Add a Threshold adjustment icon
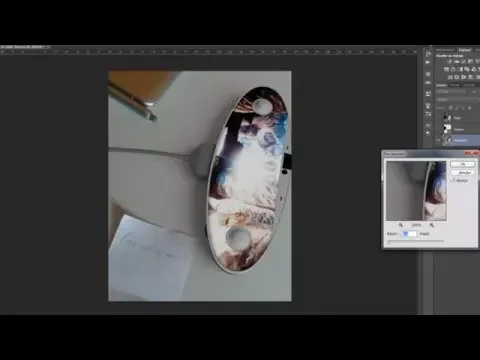The image size is (480, 360). (x=463, y=77)
